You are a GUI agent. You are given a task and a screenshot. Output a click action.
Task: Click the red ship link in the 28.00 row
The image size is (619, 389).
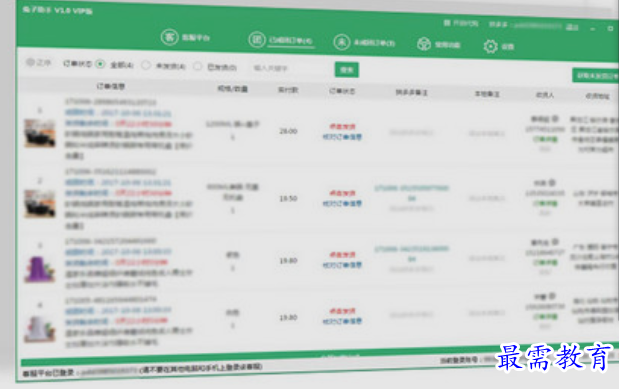(342, 126)
